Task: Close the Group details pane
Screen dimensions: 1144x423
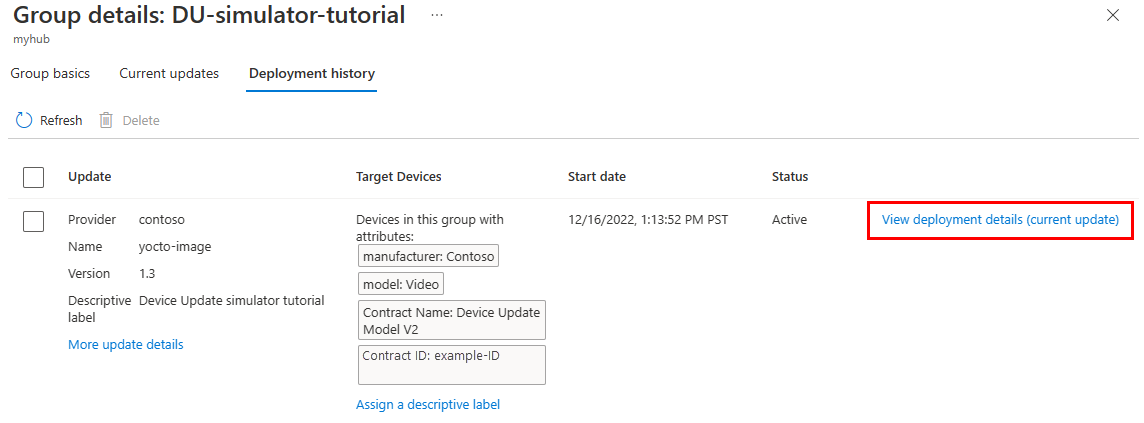Action: coord(1113,15)
